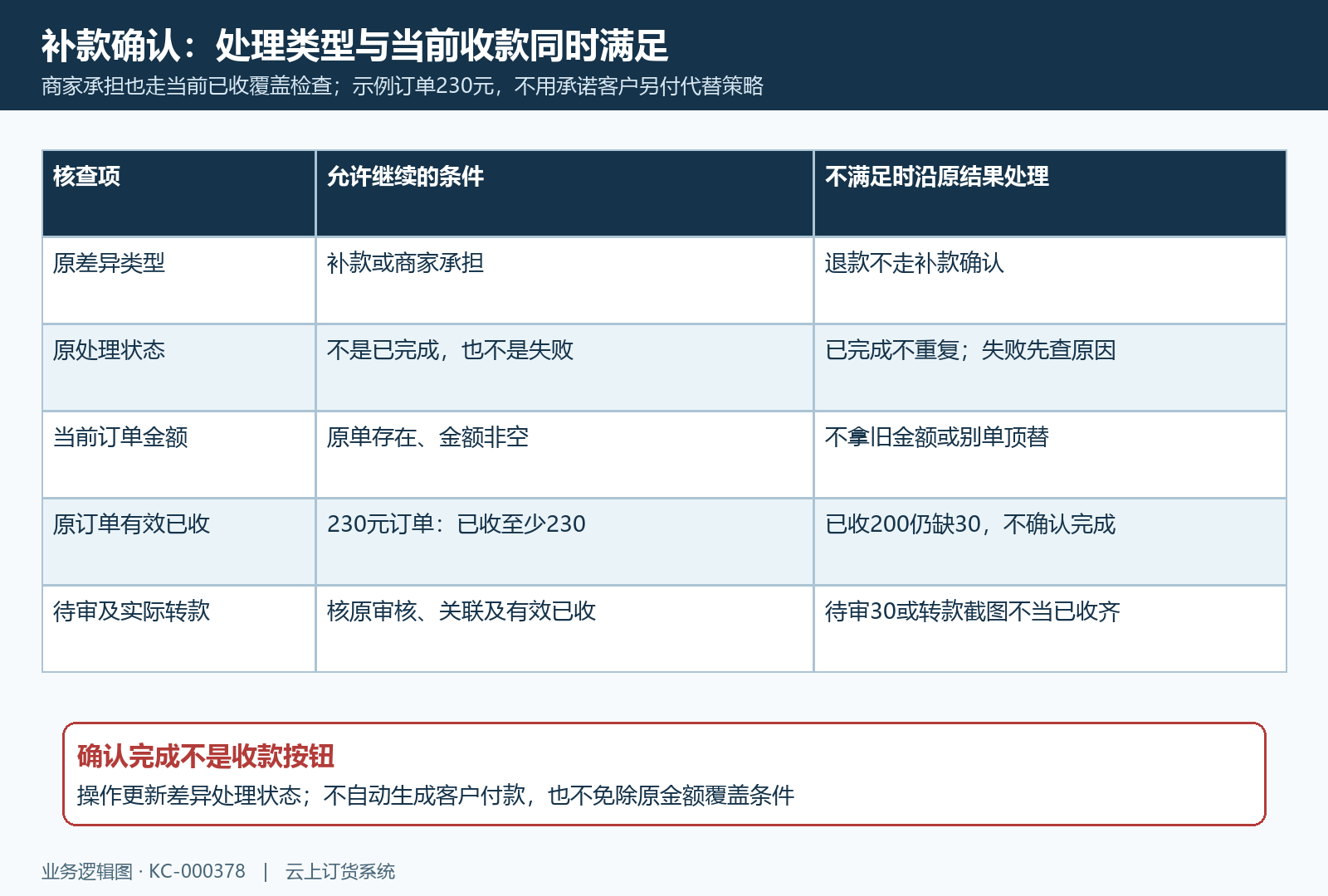Click the title 补款确认：处理类型与当前收款同时满足
Screen dimensions: 1328x896
pyautogui.click(x=354, y=46)
